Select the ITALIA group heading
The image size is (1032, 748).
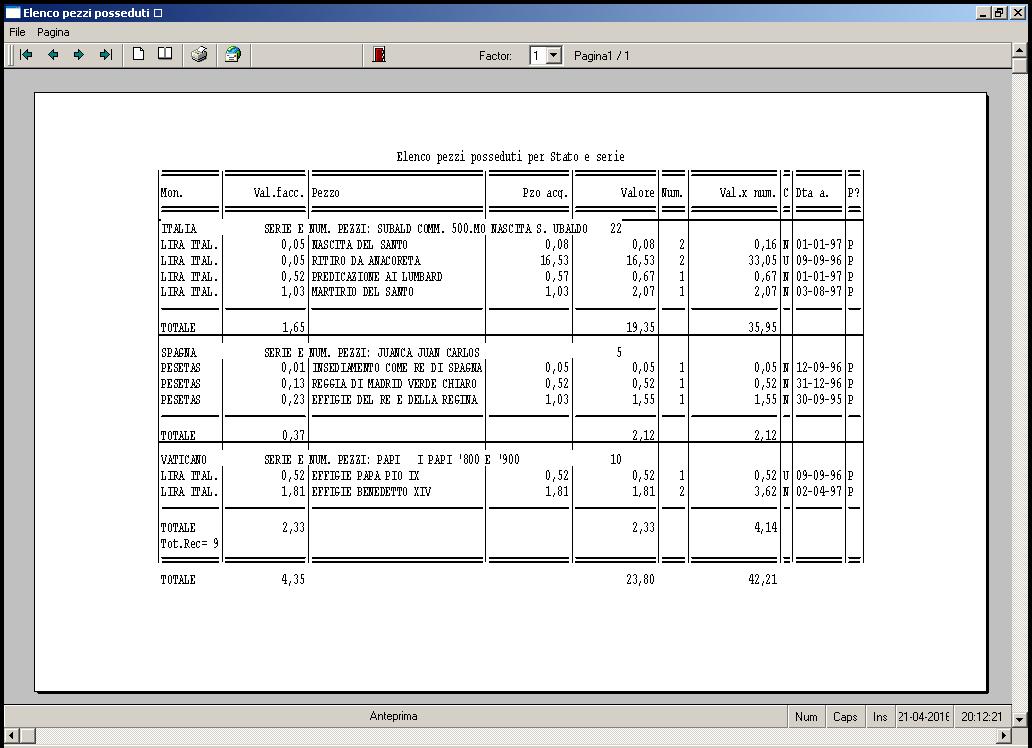[179, 228]
